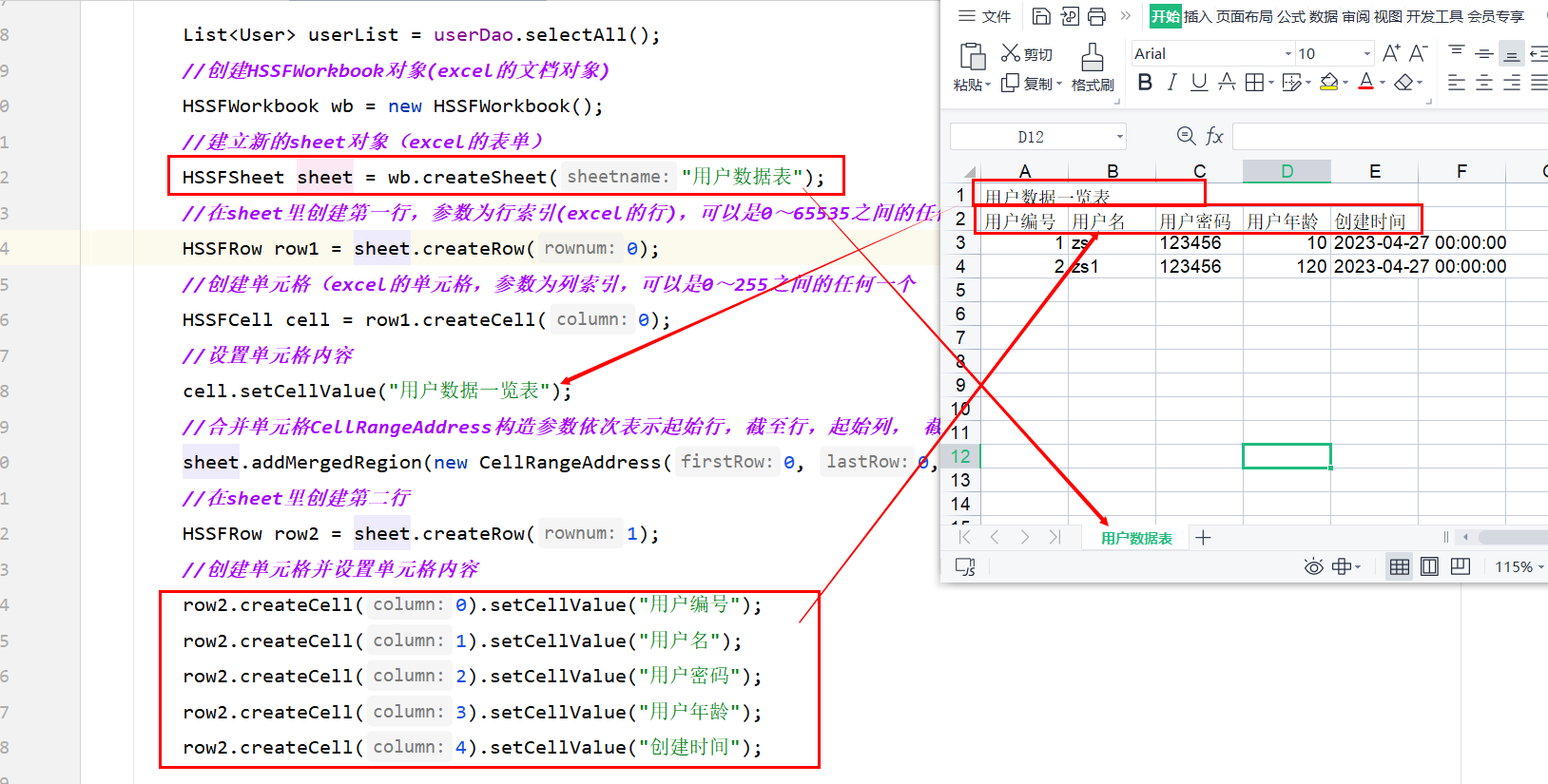This screenshot has height=784, width=1548.
Task: Decrease font size with A- icon
Action: tap(1418, 53)
